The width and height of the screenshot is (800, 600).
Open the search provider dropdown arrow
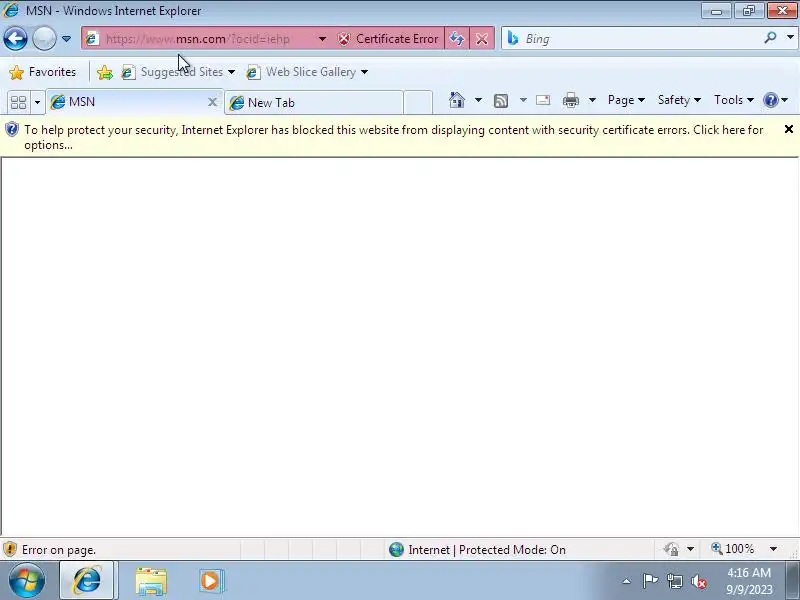(x=790, y=38)
